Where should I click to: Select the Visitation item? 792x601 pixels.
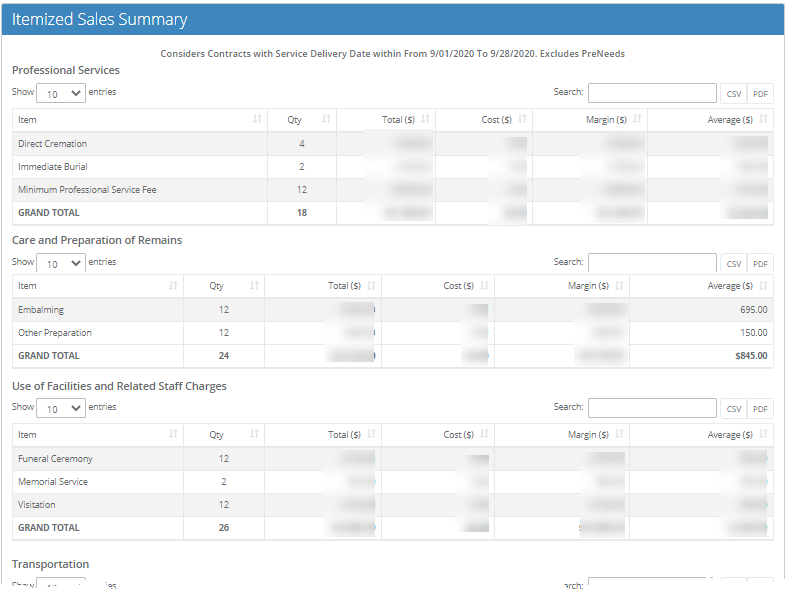coord(37,505)
